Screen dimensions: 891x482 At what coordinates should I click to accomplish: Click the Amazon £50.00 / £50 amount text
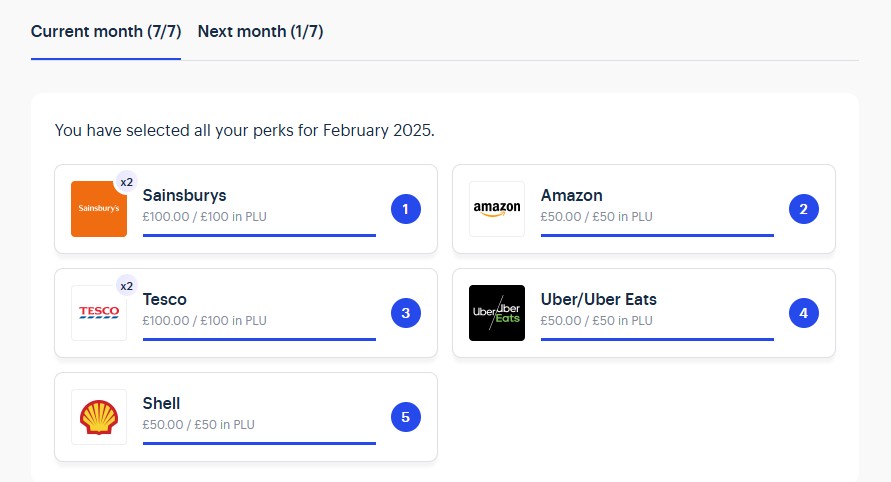click(x=596, y=217)
